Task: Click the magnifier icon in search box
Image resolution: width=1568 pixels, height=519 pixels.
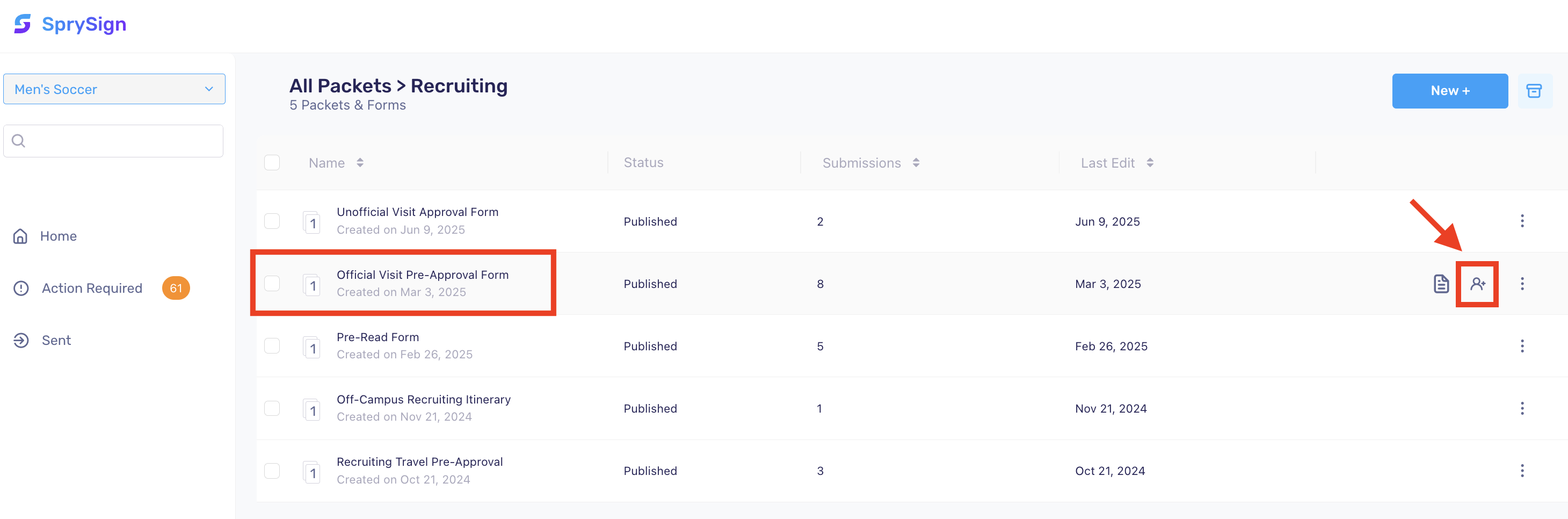Action: (x=19, y=141)
